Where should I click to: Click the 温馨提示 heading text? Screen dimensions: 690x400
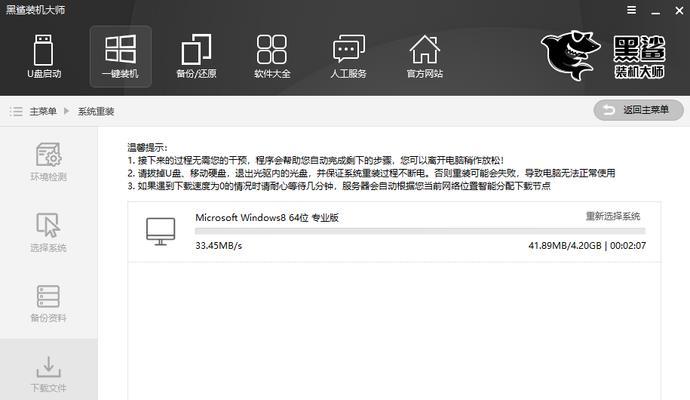(x=147, y=147)
